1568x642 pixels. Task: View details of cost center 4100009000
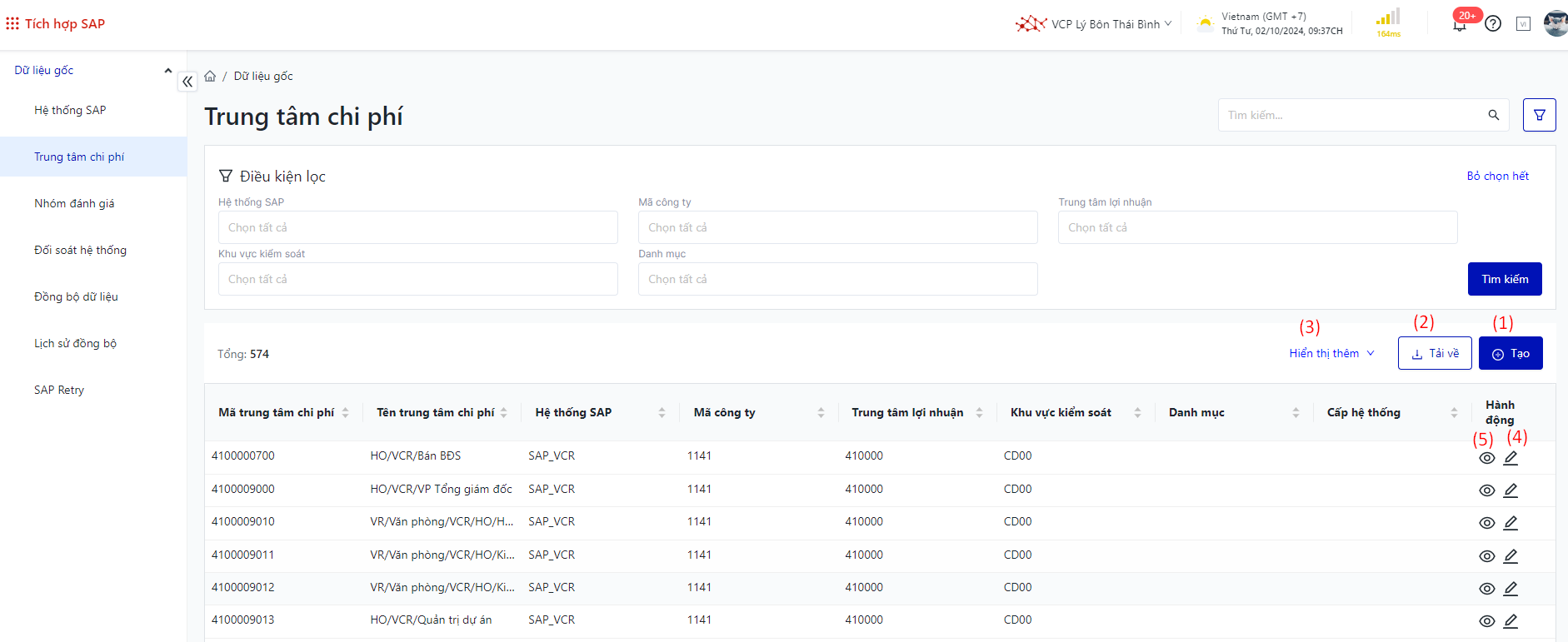coord(1486,490)
